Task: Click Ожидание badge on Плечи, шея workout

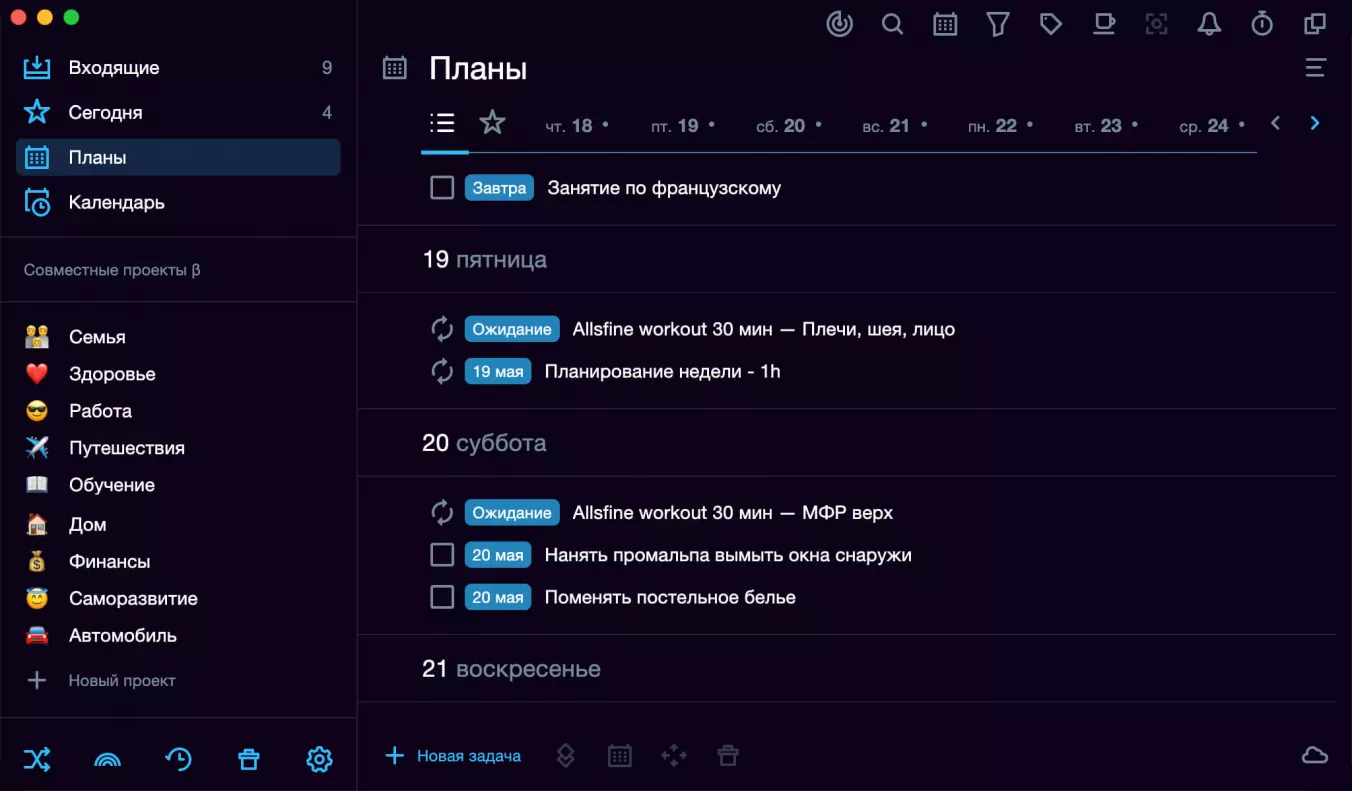Action: (x=512, y=329)
